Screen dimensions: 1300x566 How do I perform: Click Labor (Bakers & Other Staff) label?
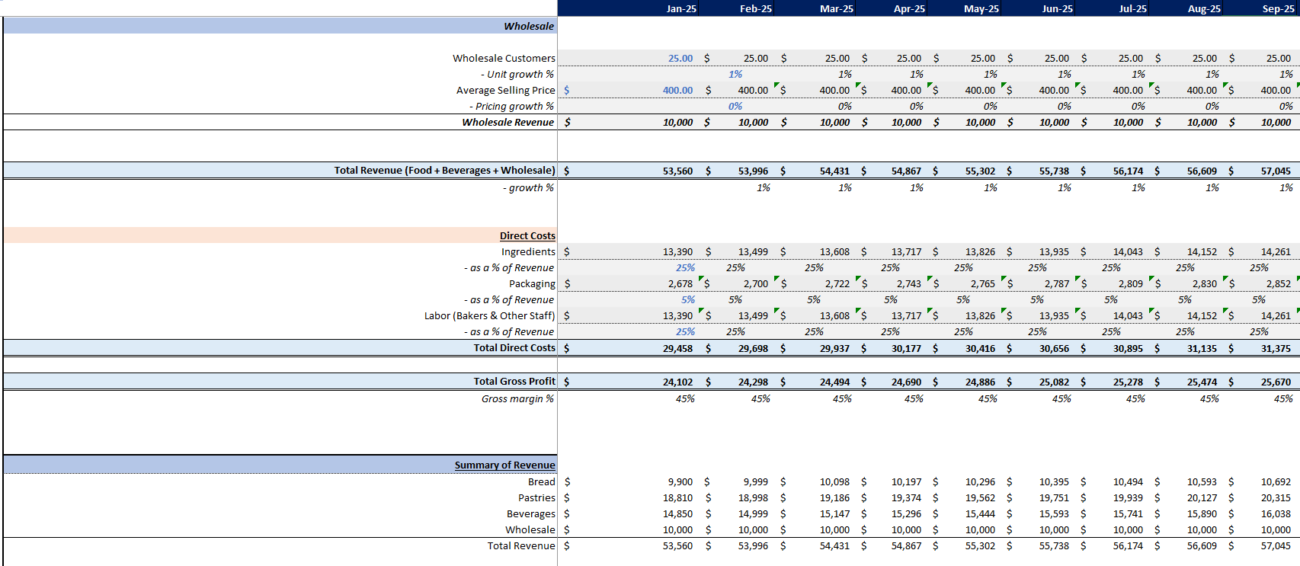[490, 316]
